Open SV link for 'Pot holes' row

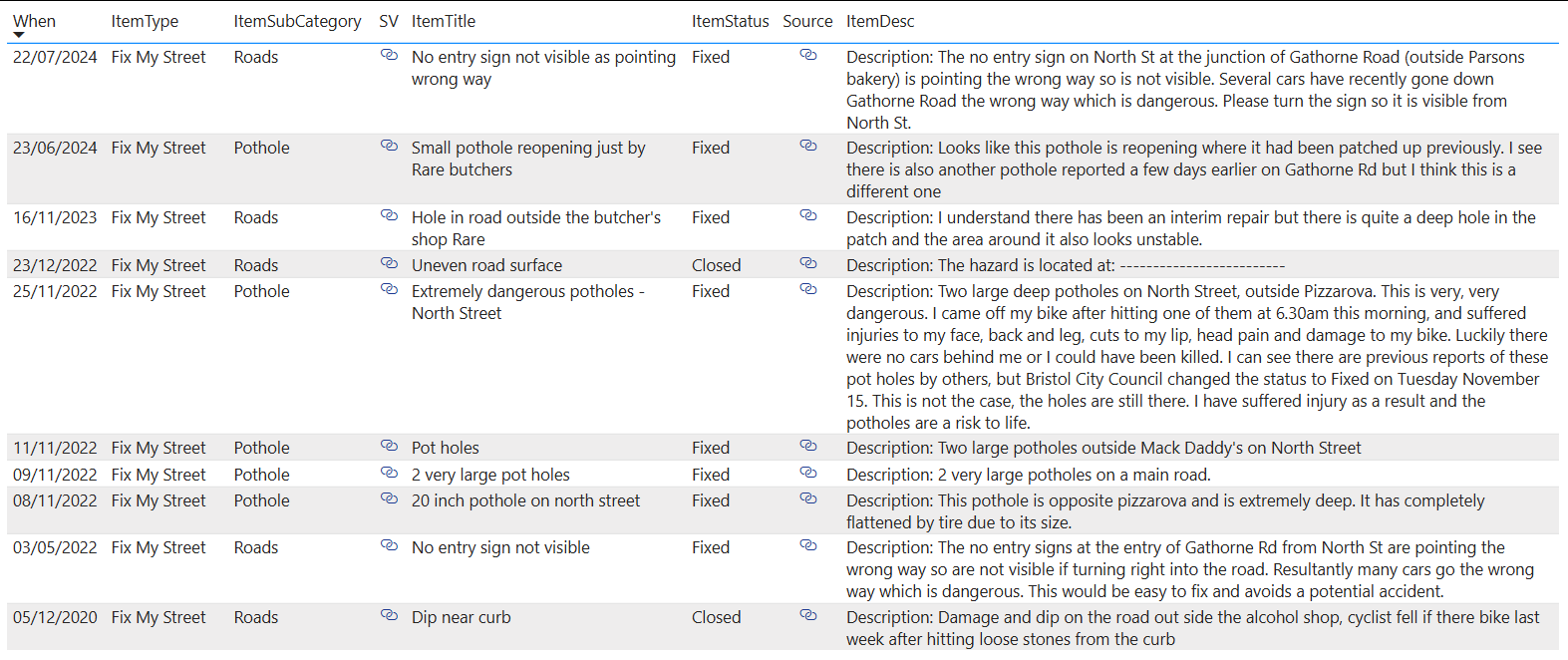click(389, 446)
